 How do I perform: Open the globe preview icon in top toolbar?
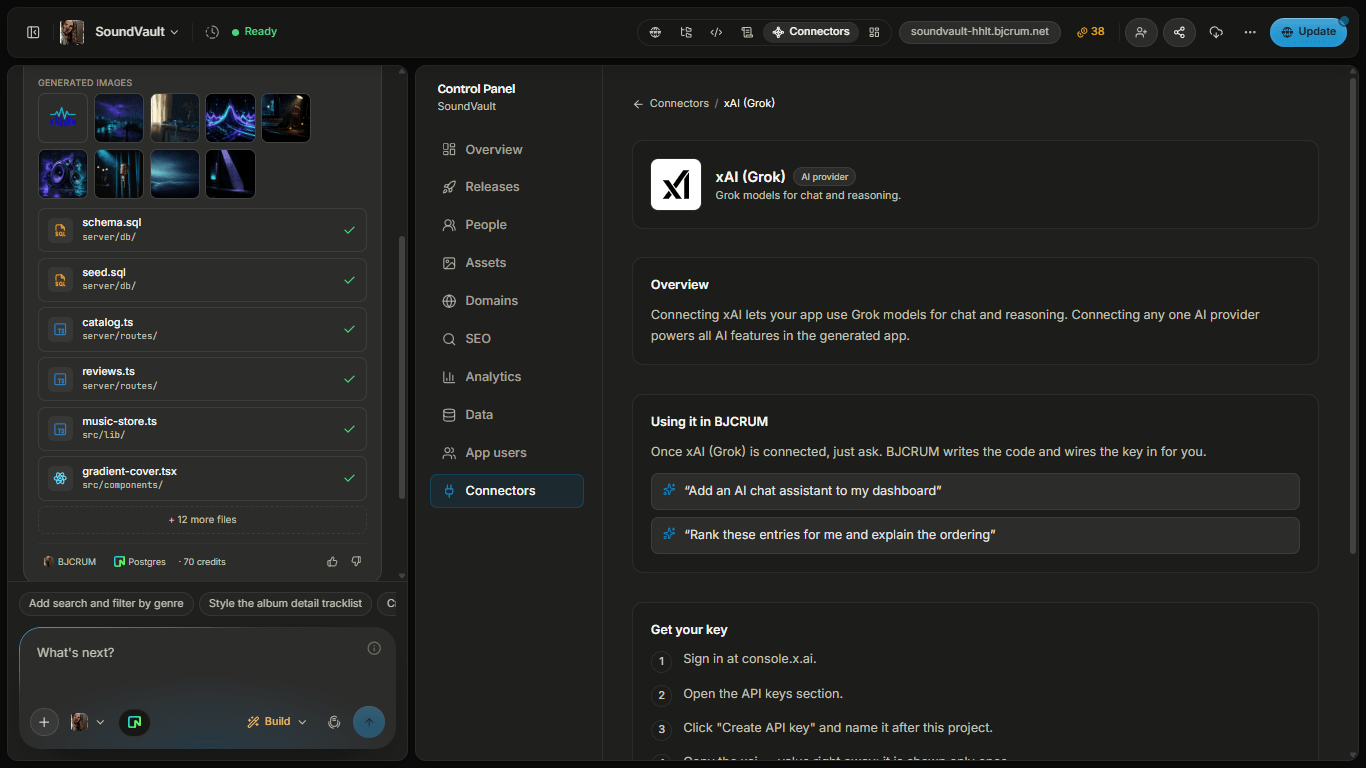(x=655, y=32)
